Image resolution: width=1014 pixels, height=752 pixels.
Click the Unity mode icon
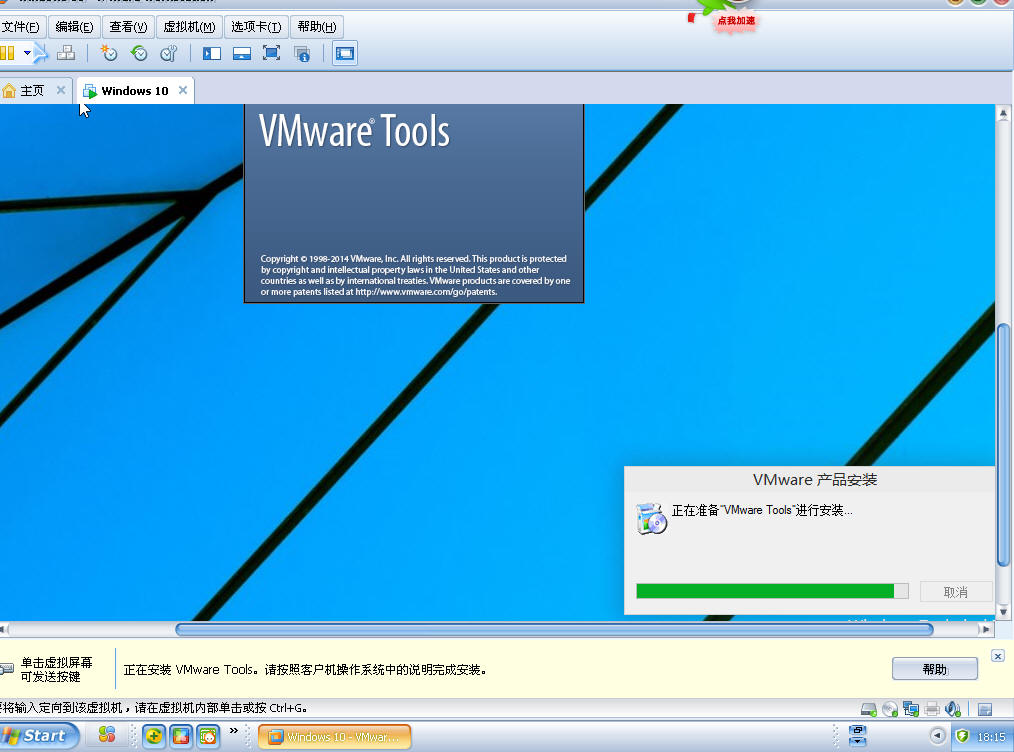pyautogui.click(x=302, y=54)
